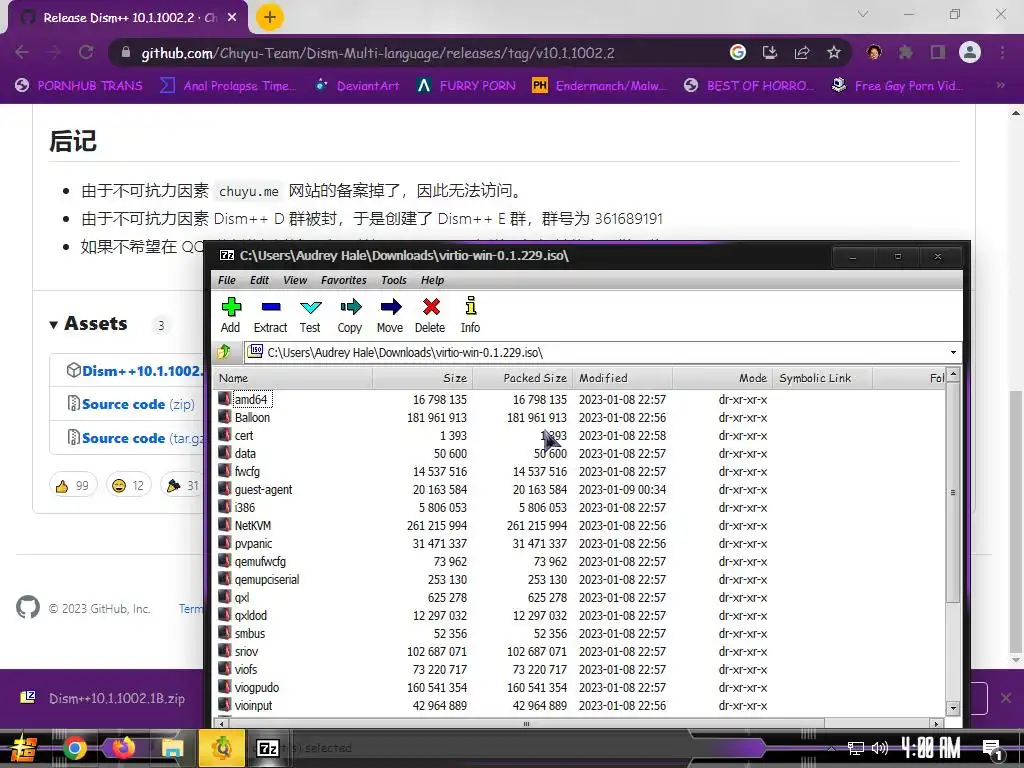
Task: Select the qemufwcfg folder
Action: click(x=260, y=562)
